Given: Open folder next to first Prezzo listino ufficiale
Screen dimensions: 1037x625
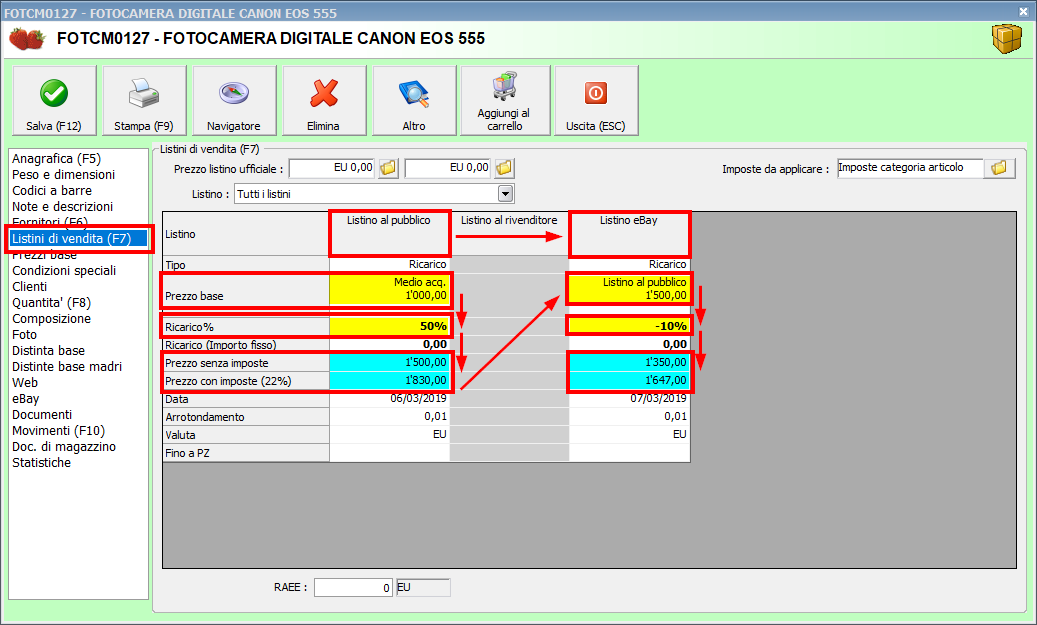Looking at the screenshot, I should point(388,168).
